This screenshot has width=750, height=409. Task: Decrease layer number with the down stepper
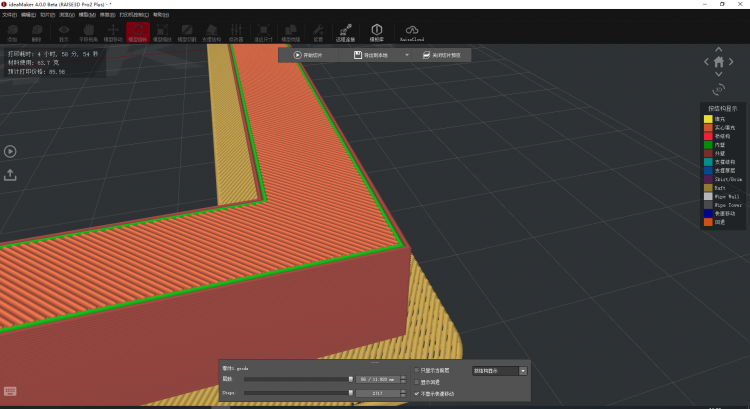(x=403, y=381)
